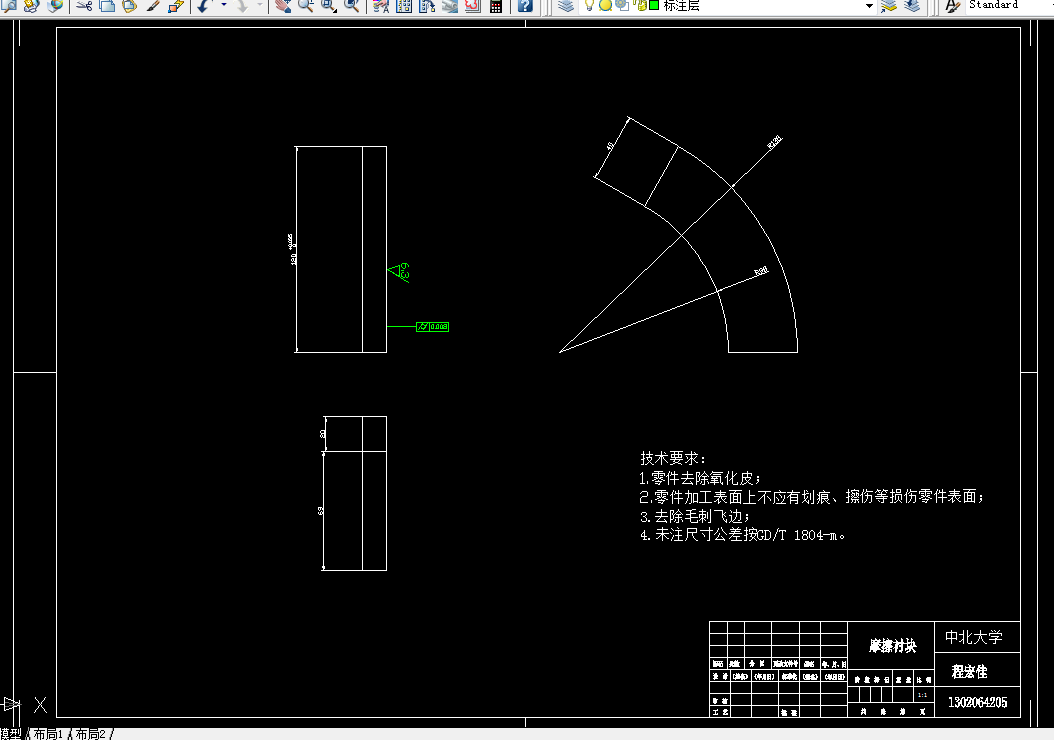1054x740 pixels.
Task: Select the 63 vertical dimension text
Action: [x=321, y=511]
